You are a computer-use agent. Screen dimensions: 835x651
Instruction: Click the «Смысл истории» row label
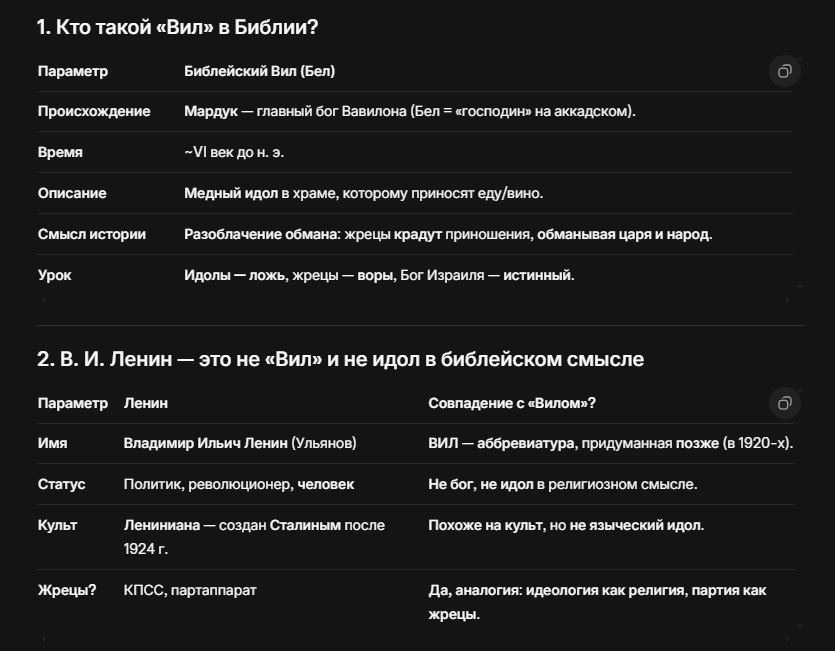tap(92, 234)
